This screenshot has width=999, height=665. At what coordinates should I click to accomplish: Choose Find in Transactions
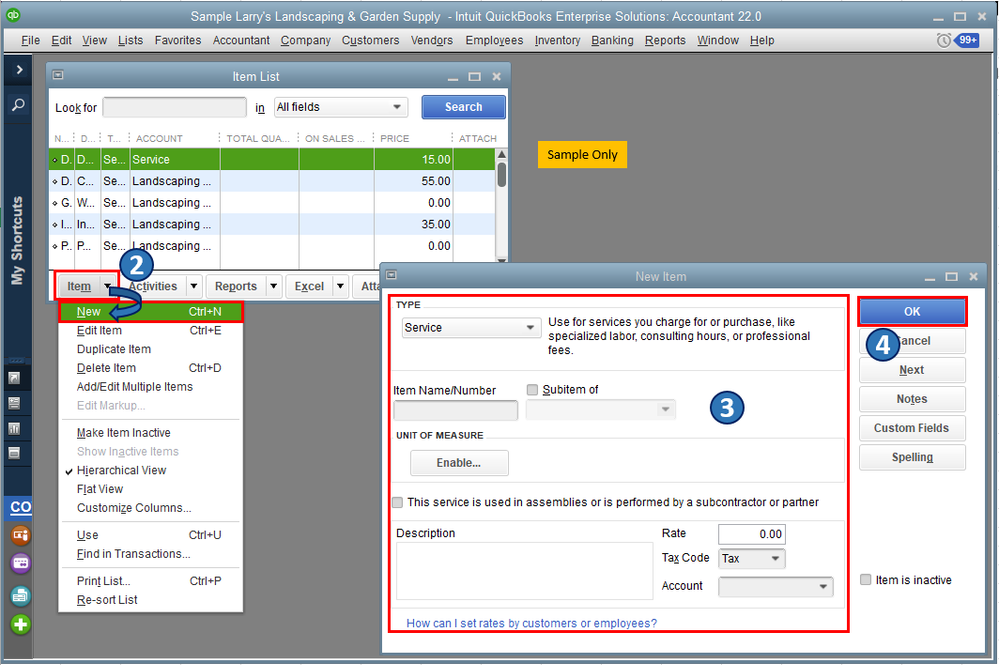point(150,554)
